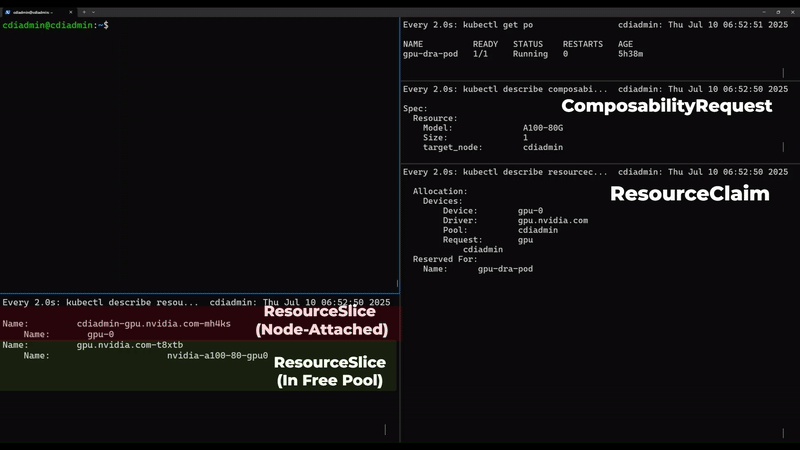800x450 pixels.
Task: Select the cdiadmin@cdiadmin terminal tab
Action: point(38,11)
